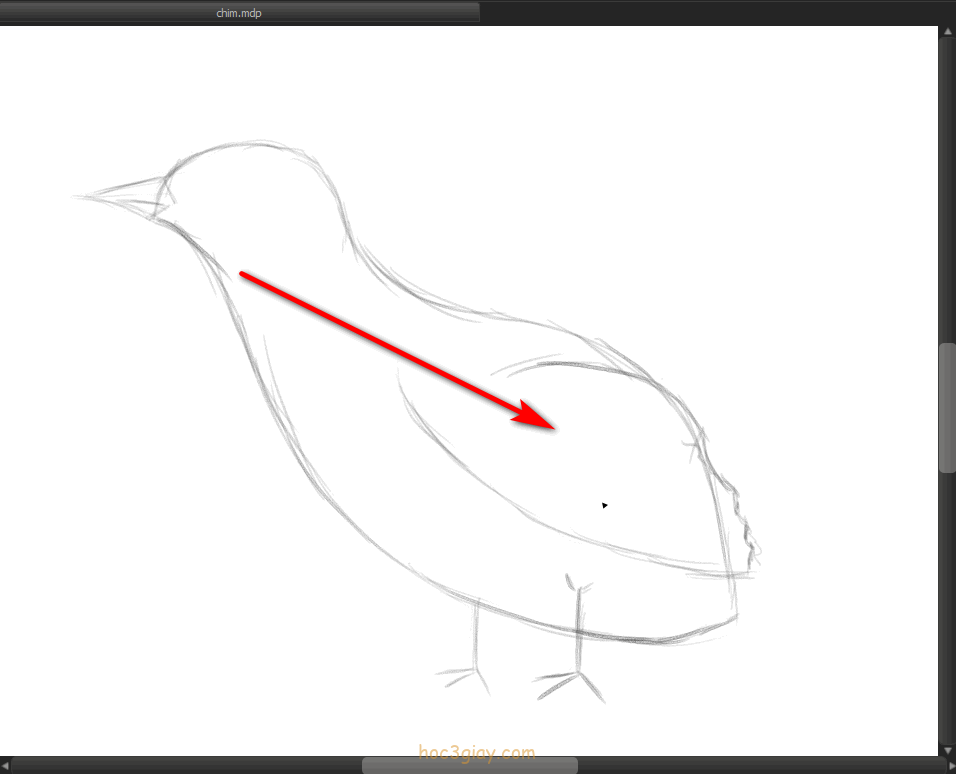Click the scroll down arrow
The image size is (956, 774).
pyautogui.click(x=947, y=750)
